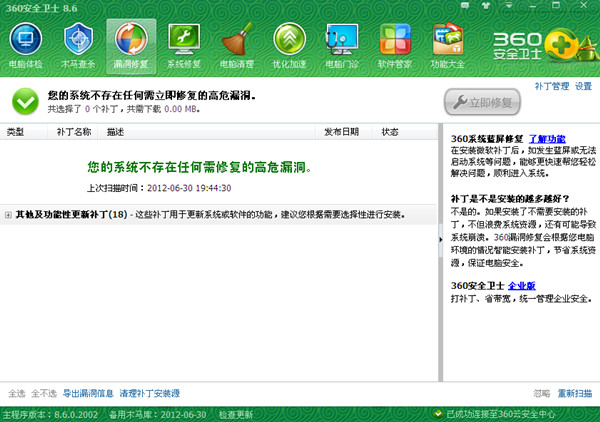Open the 补丁管理 patch management link
Viewport: 600px width, 422px height.
coord(551,86)
